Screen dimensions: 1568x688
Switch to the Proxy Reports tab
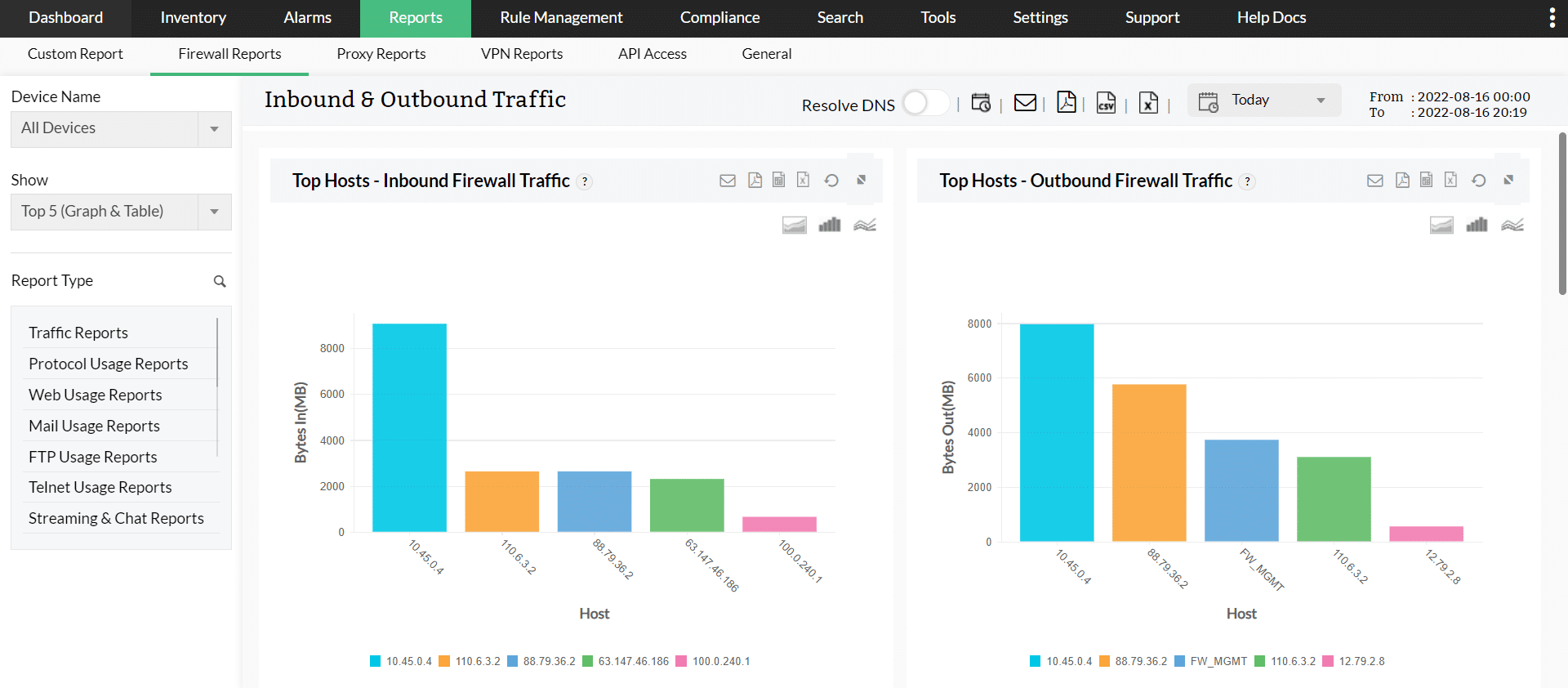[x=381, y=54]
